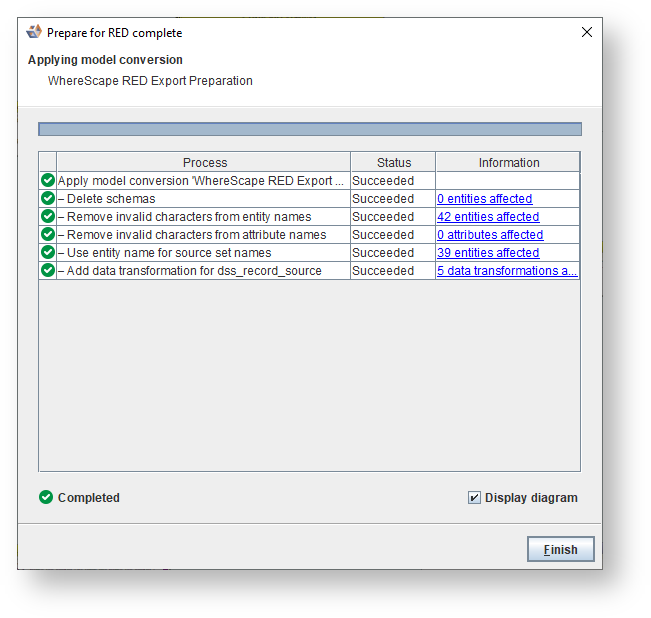651x618 pixels.
Task: Open the 0 entities affected link
Action: pyautogui.click(x=484, y=199)
